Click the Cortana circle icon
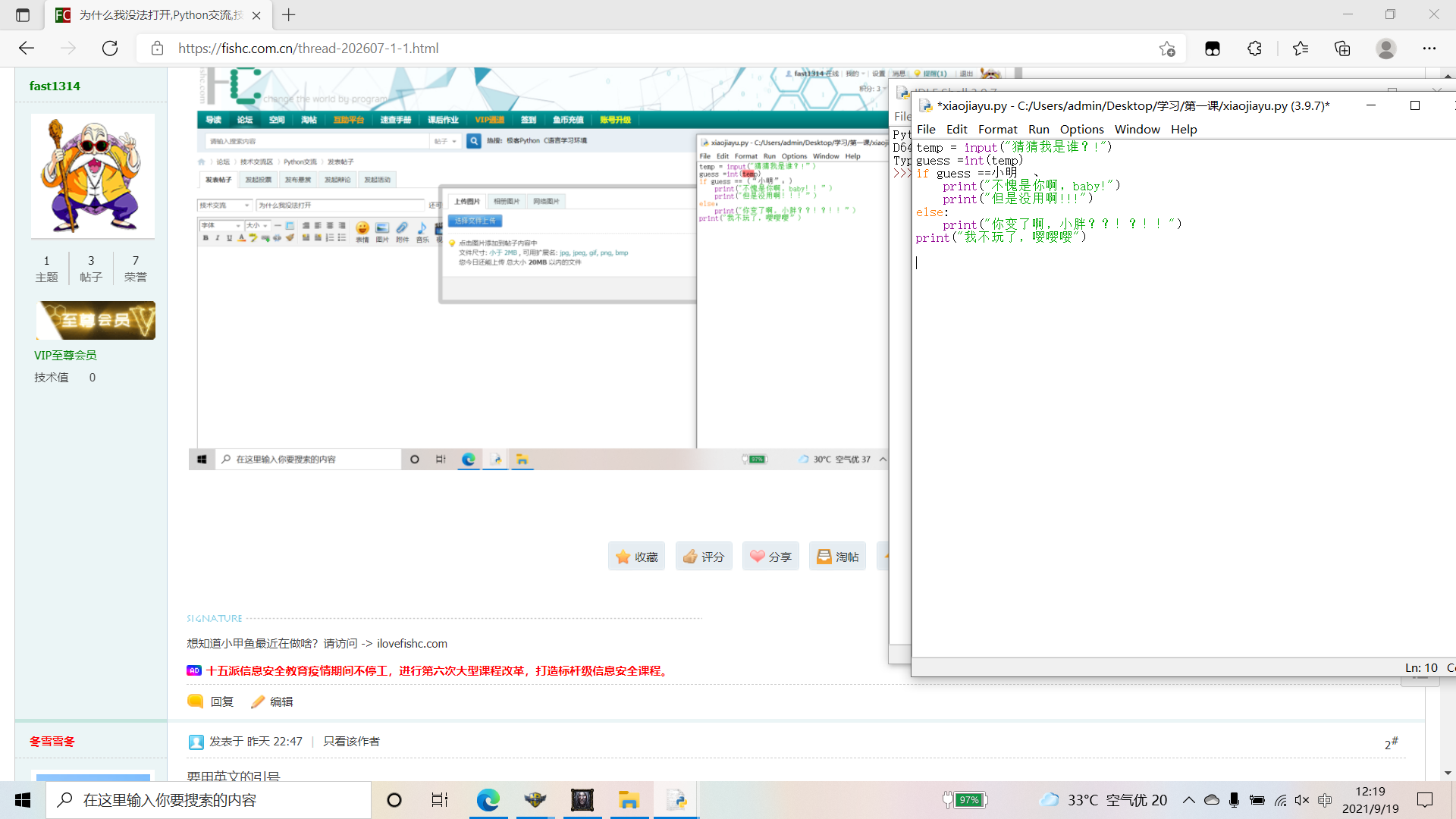The height and width of the screenshot is (819, 1456). pos(394,800)
